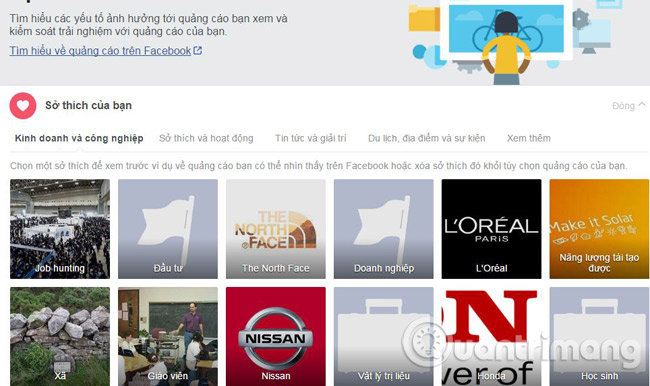
Task: Click the pink heart icon for Sở thích của bạn
Action: (23, 106)
